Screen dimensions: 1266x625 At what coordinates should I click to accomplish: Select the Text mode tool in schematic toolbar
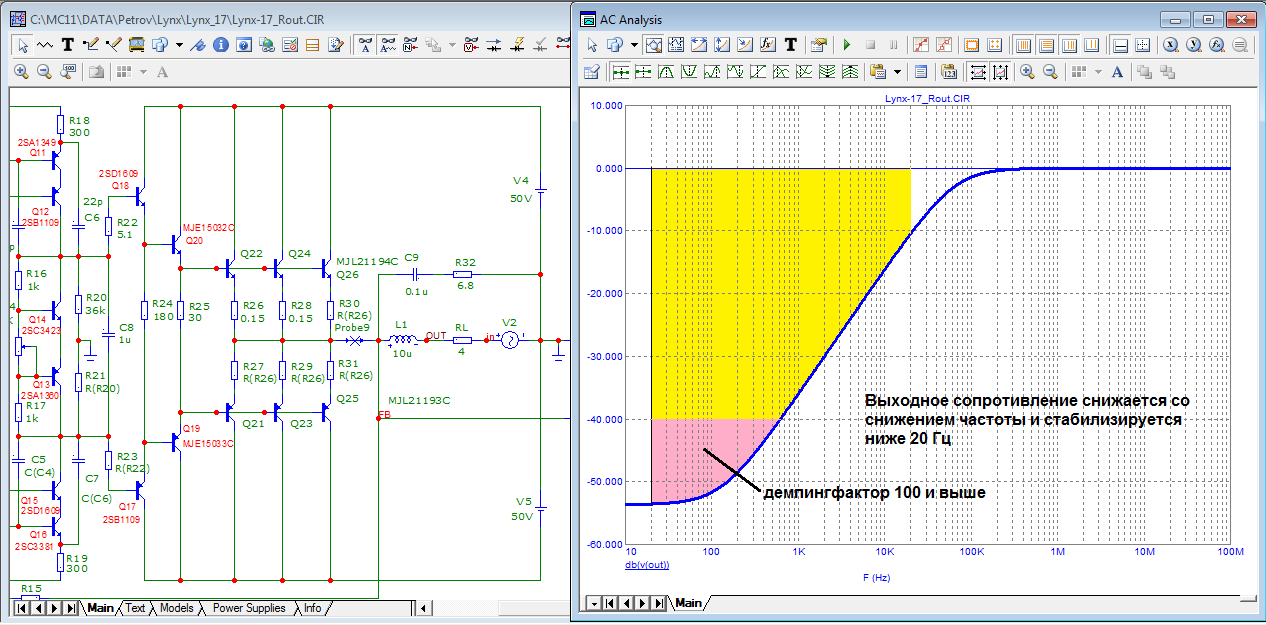click(x=68, y=45)
